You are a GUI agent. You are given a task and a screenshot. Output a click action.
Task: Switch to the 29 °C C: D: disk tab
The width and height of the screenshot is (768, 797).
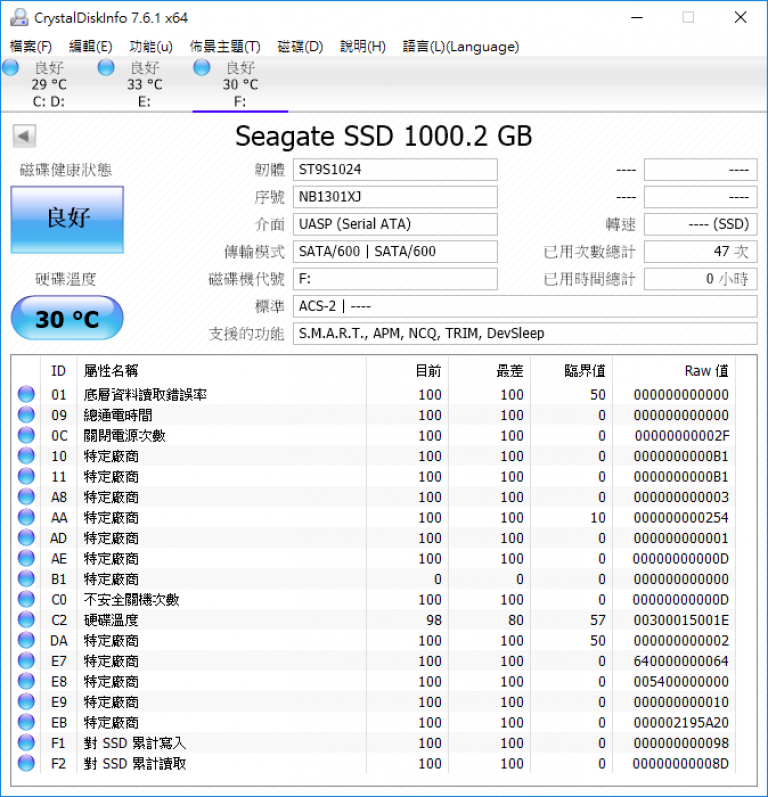coord(49,84)
